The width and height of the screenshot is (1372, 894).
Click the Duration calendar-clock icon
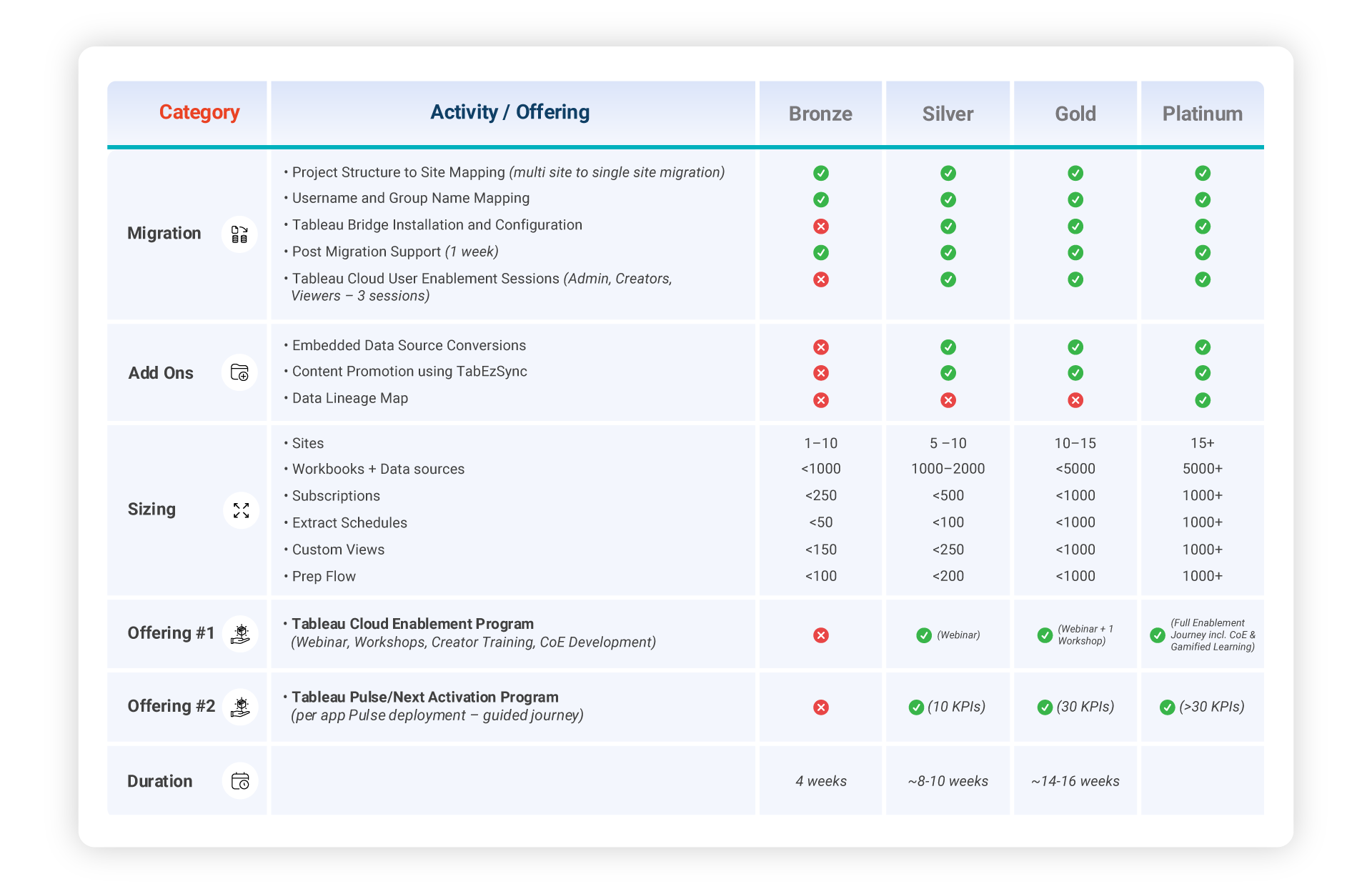point(241,781)
